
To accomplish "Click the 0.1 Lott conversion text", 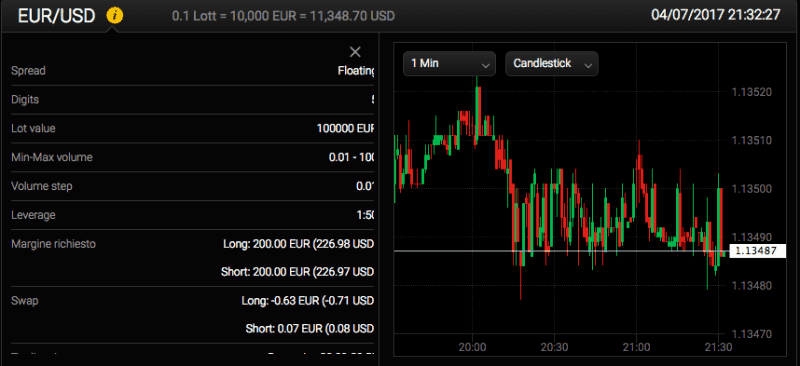I will (283, 16).
